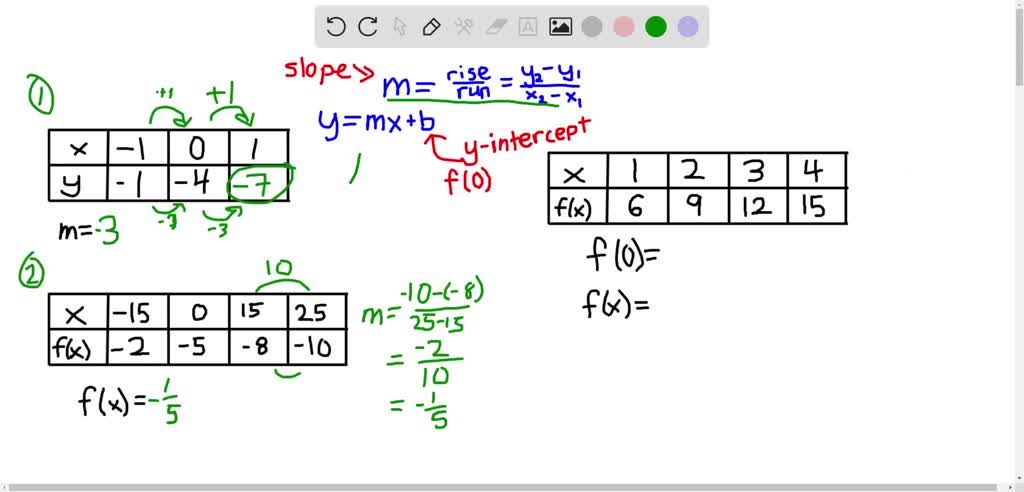
Task: Click the green "25-15" denominator
Action: pos(439,322)
